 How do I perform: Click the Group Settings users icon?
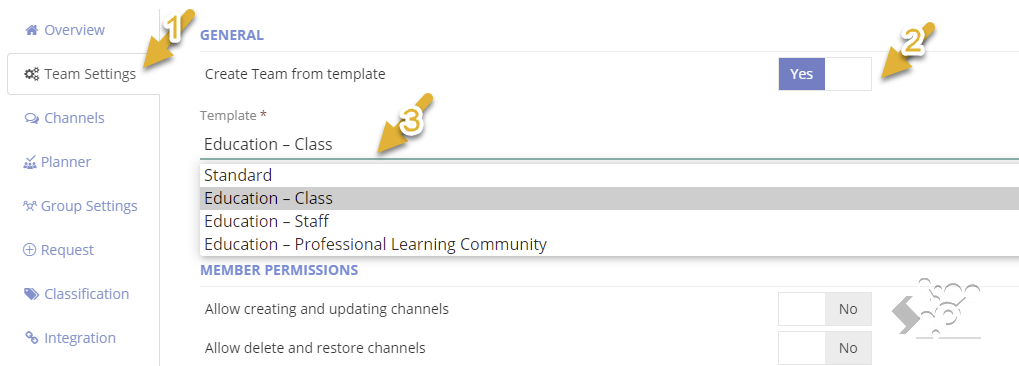coord(30,207)
